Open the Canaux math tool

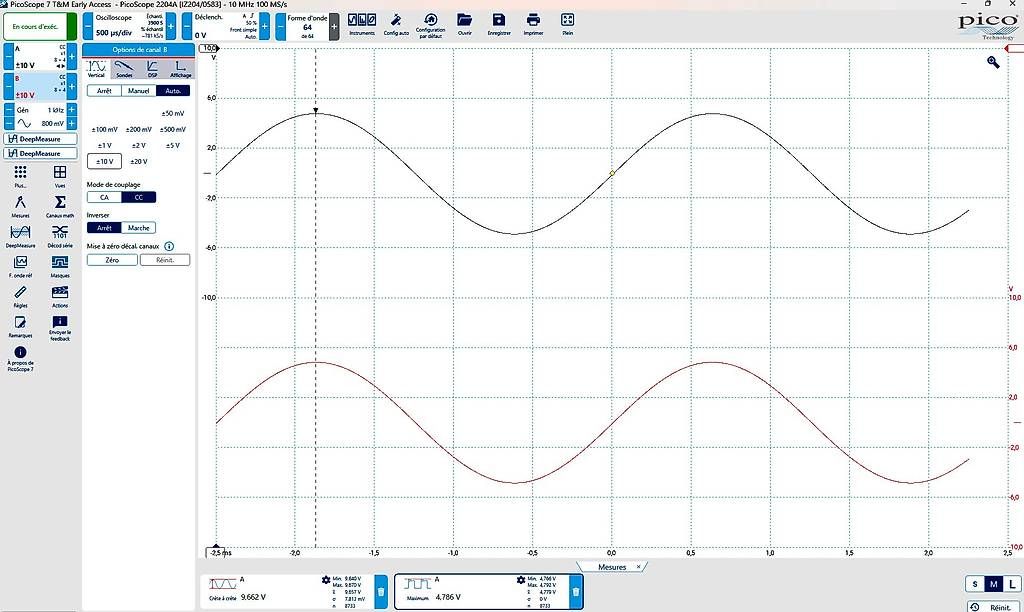[59, 206]
